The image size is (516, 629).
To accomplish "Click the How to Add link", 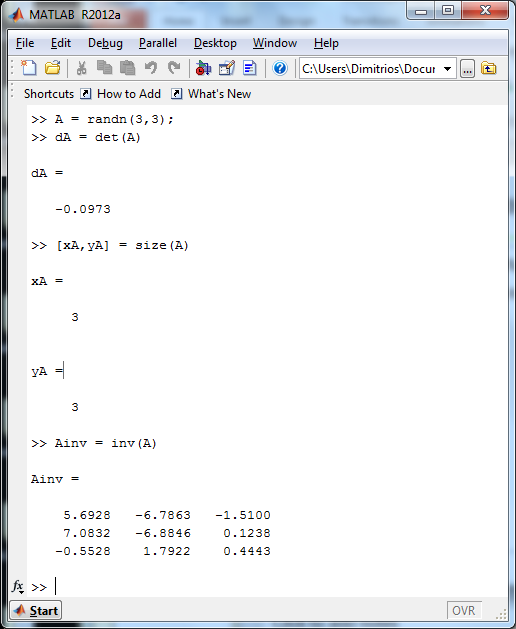I will click(129, 94).
